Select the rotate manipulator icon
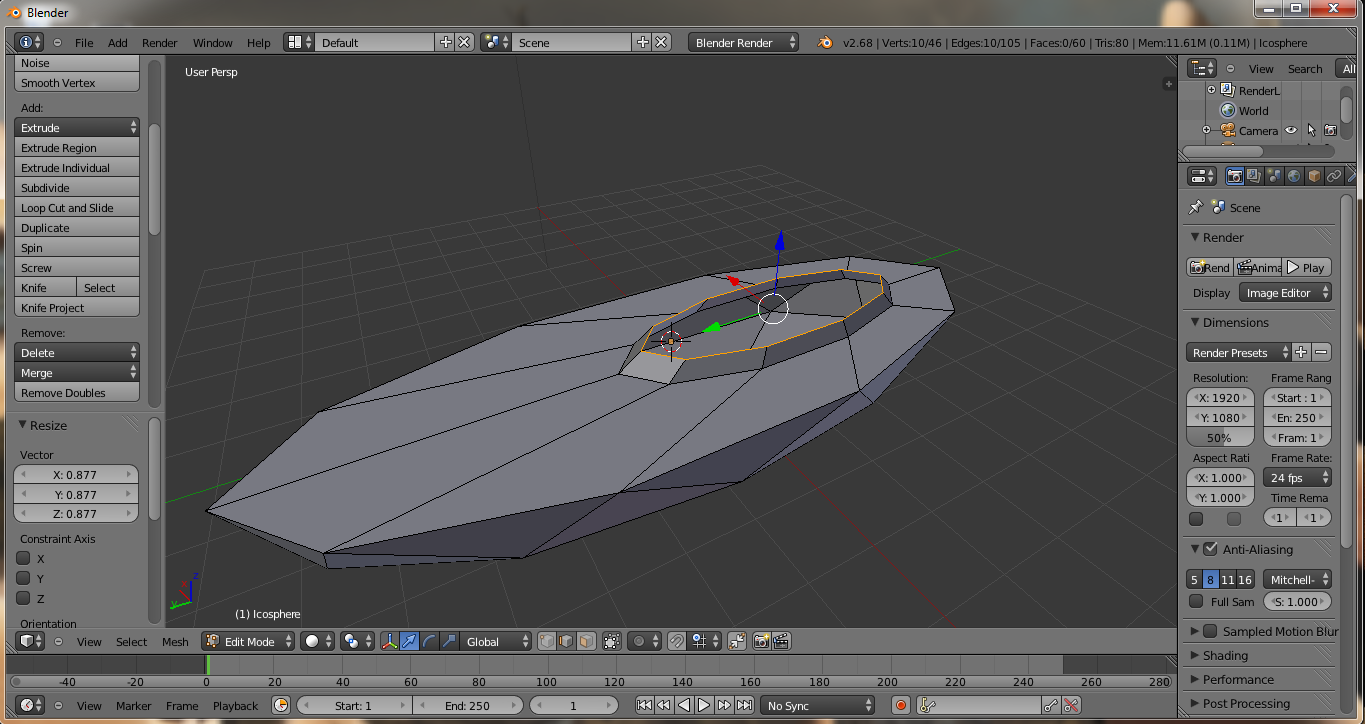 (x=429, y=641)
